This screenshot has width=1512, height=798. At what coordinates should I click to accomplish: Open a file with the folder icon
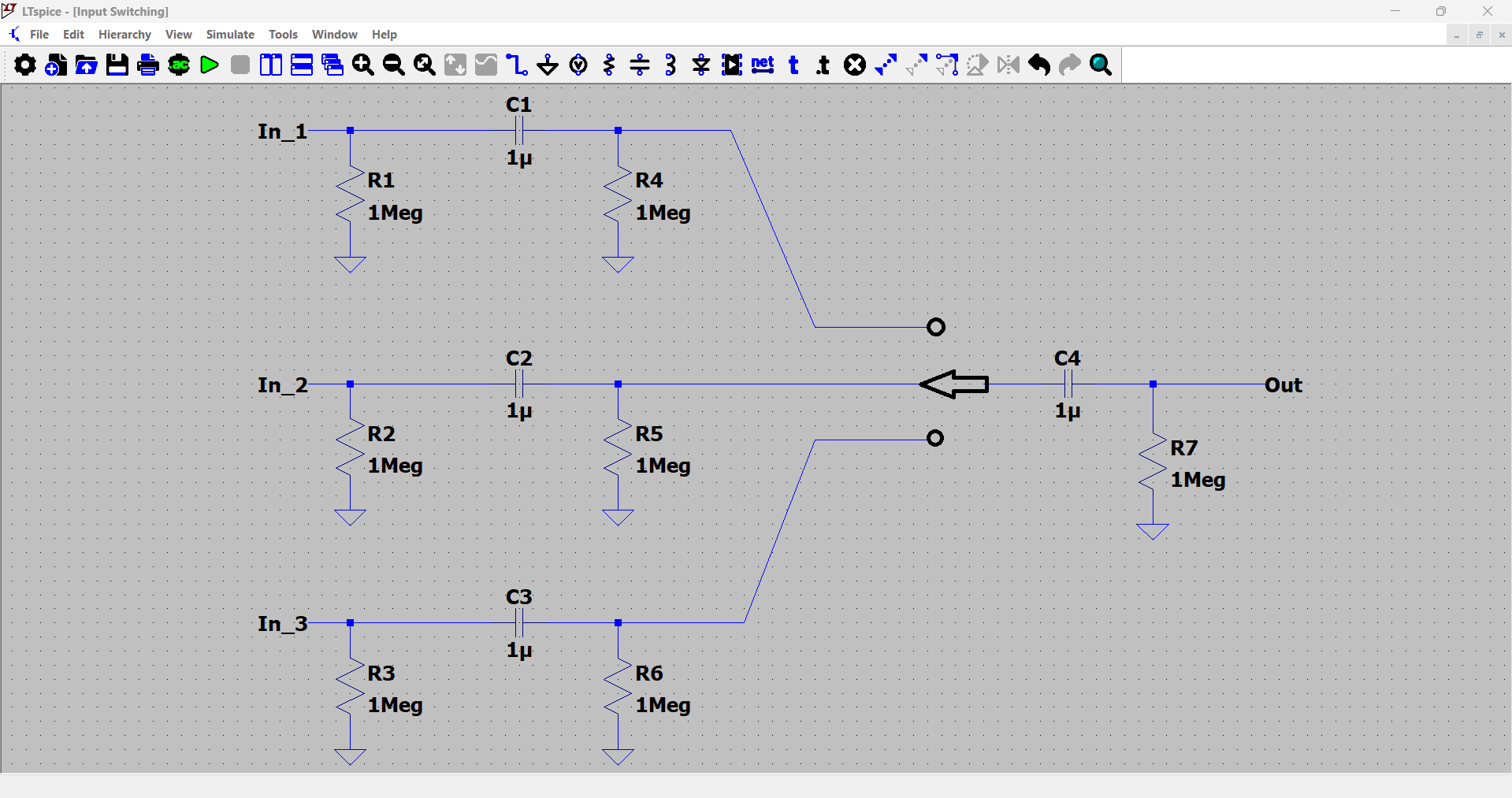tap(87, 65)
